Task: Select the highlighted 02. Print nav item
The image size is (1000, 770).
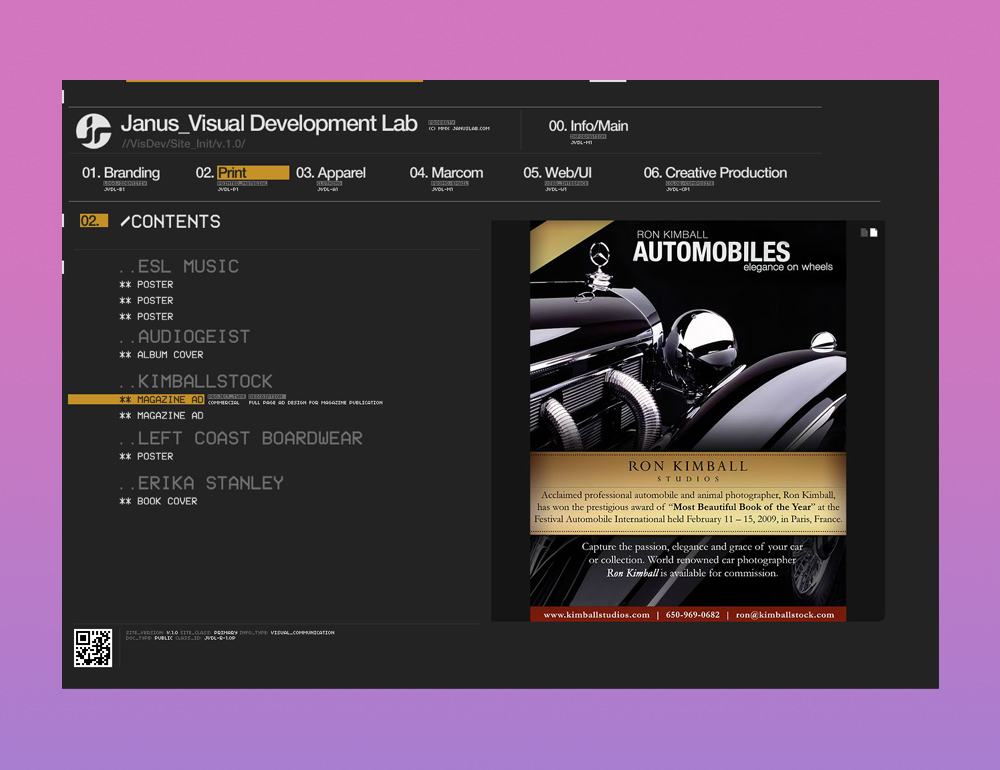Action: point(242,172)
